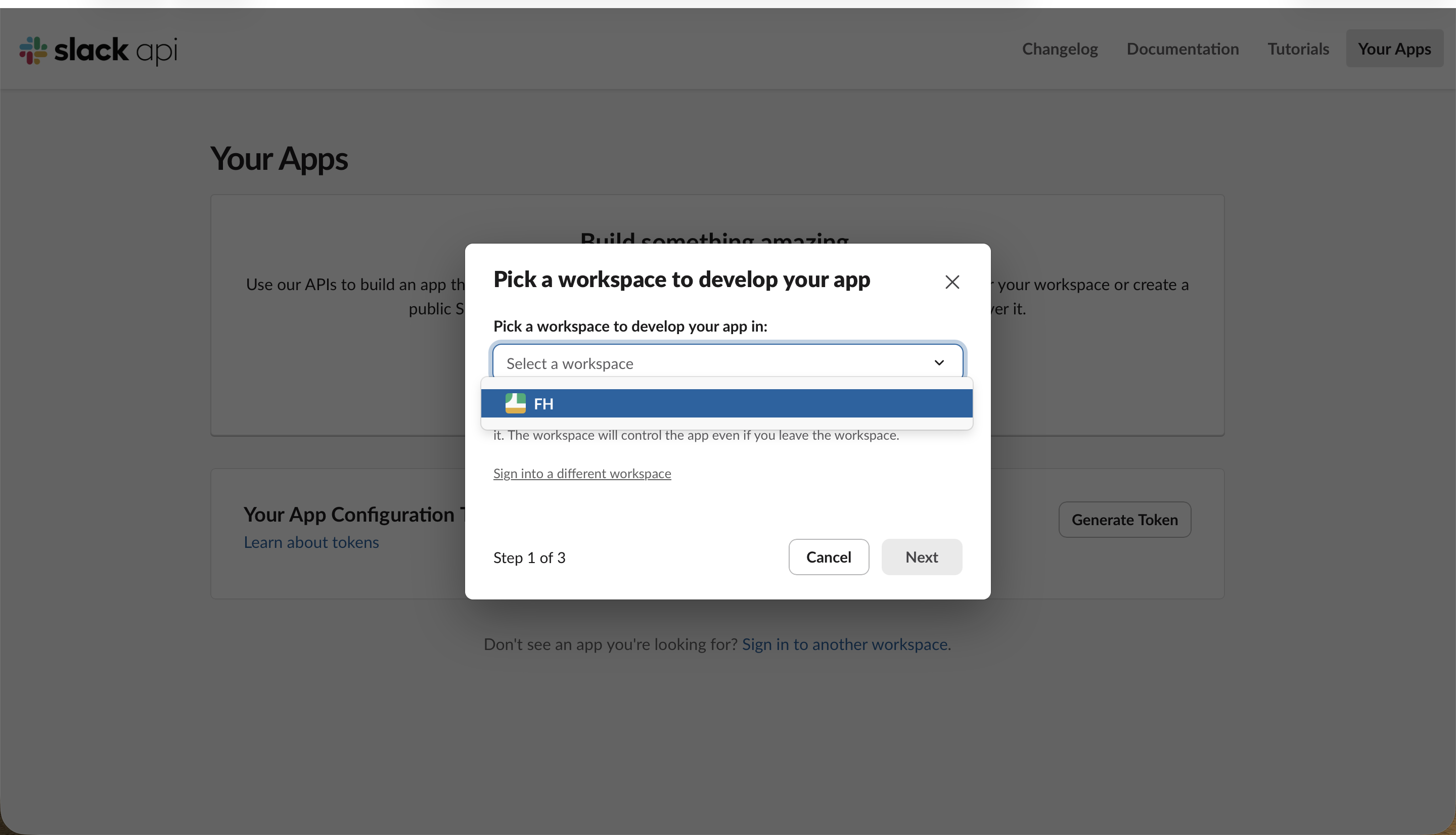Close the workspace picker dialog
Viewport: 1456px width, 835px height.
pyautogui.click(x=952, y=282)
